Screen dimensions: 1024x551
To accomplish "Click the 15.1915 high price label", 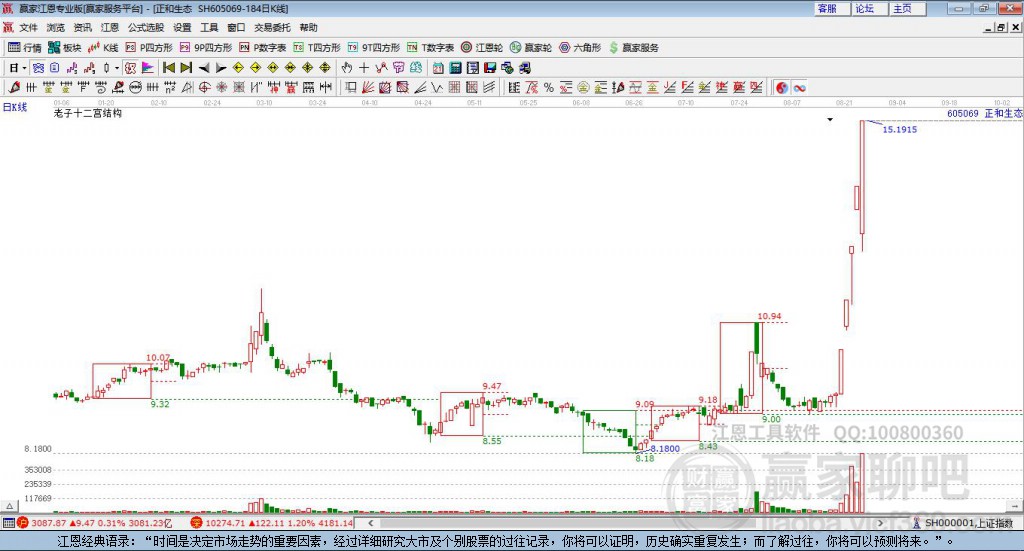I will [900, 129].
